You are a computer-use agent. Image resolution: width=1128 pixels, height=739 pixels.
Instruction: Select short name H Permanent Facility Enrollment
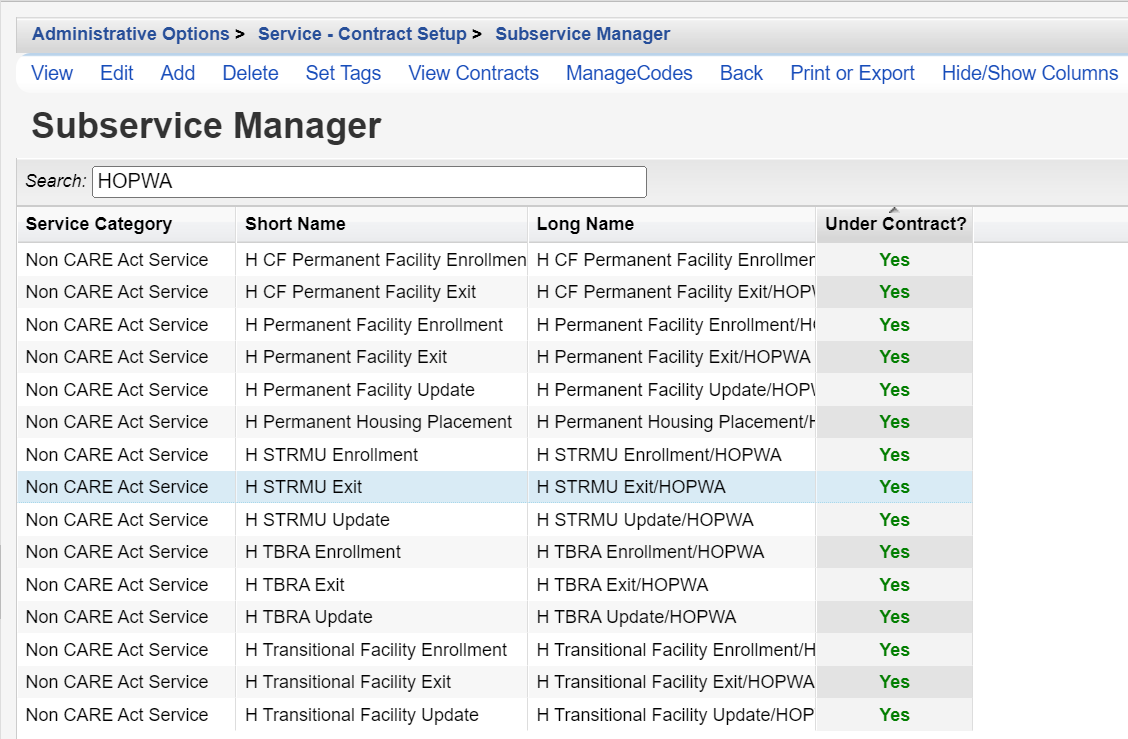[374, 325]
